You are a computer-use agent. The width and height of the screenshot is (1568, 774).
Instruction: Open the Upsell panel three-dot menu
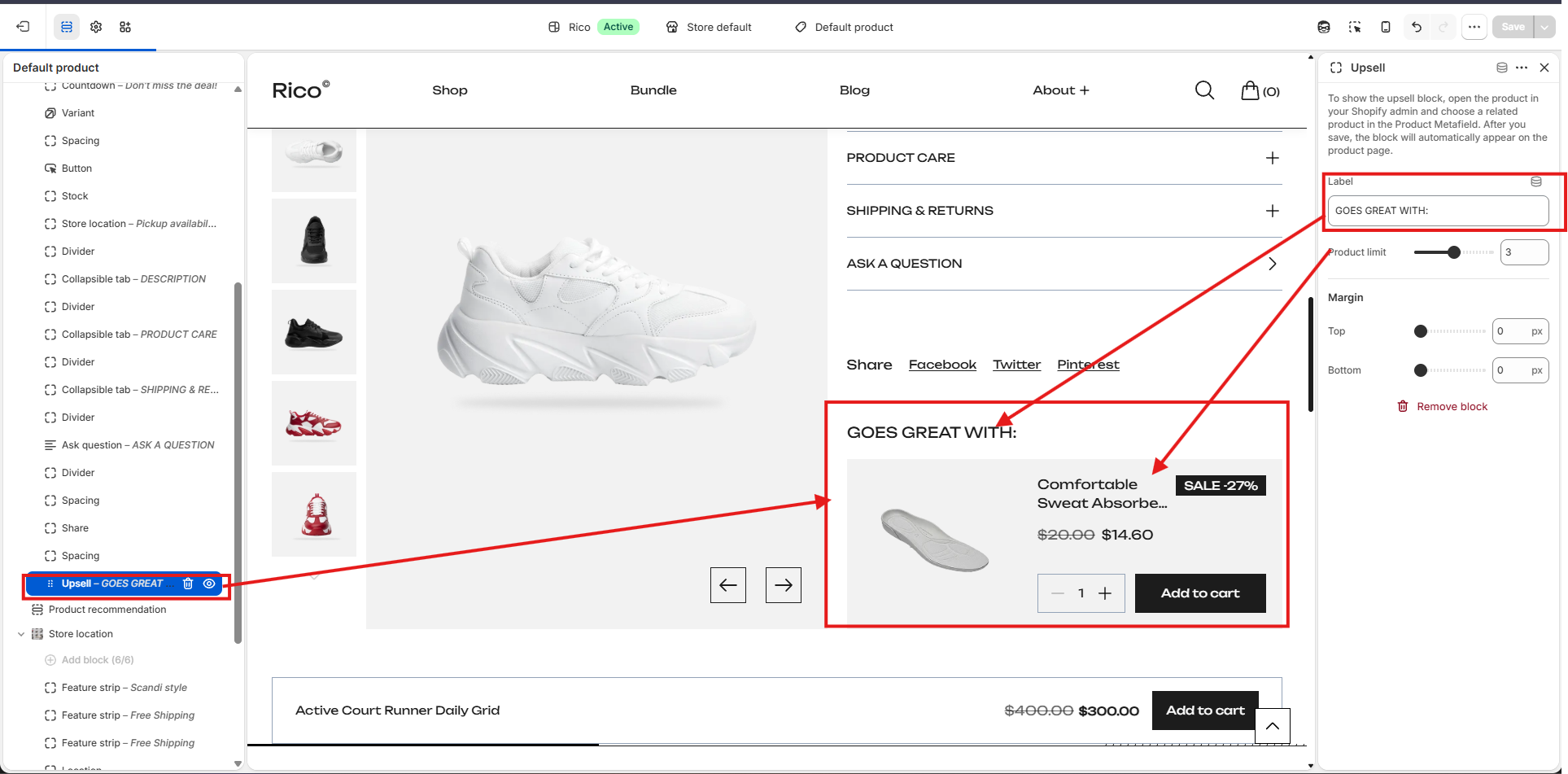pos(1522,68)
